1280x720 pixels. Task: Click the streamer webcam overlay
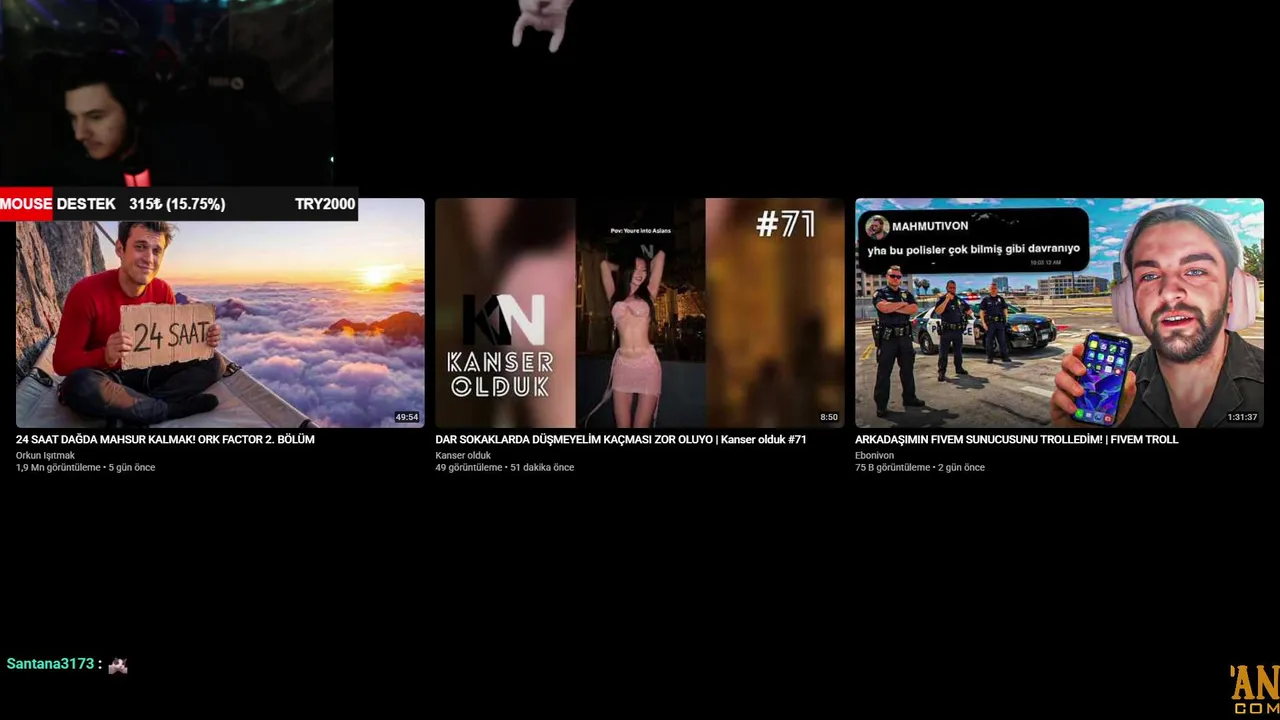click(x=166, y=94)
